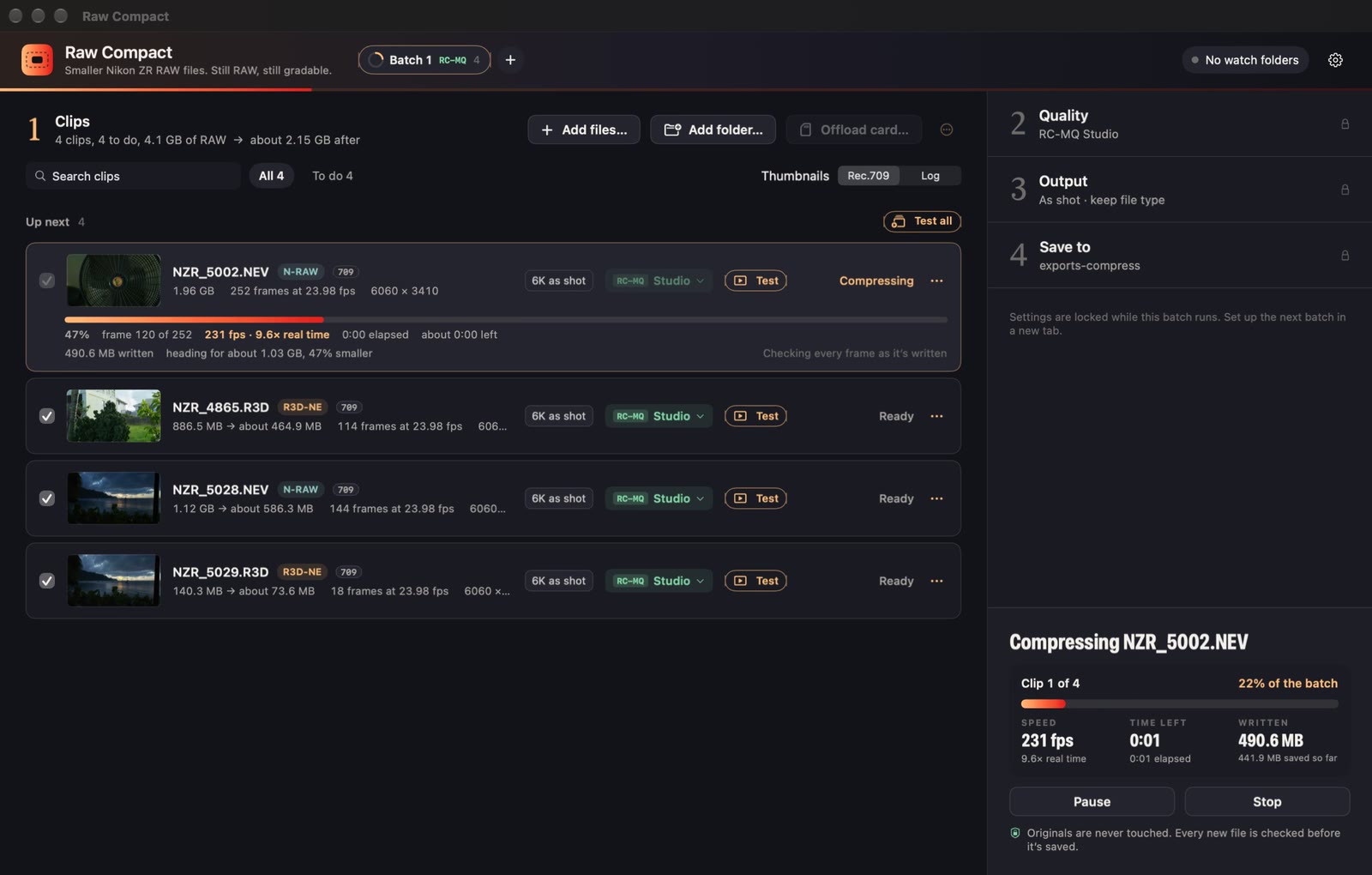This screenshot has height=875, width=1372.
Task: Open the NZR_4865.R3D thumbnail
Action: tap(113, 416)
